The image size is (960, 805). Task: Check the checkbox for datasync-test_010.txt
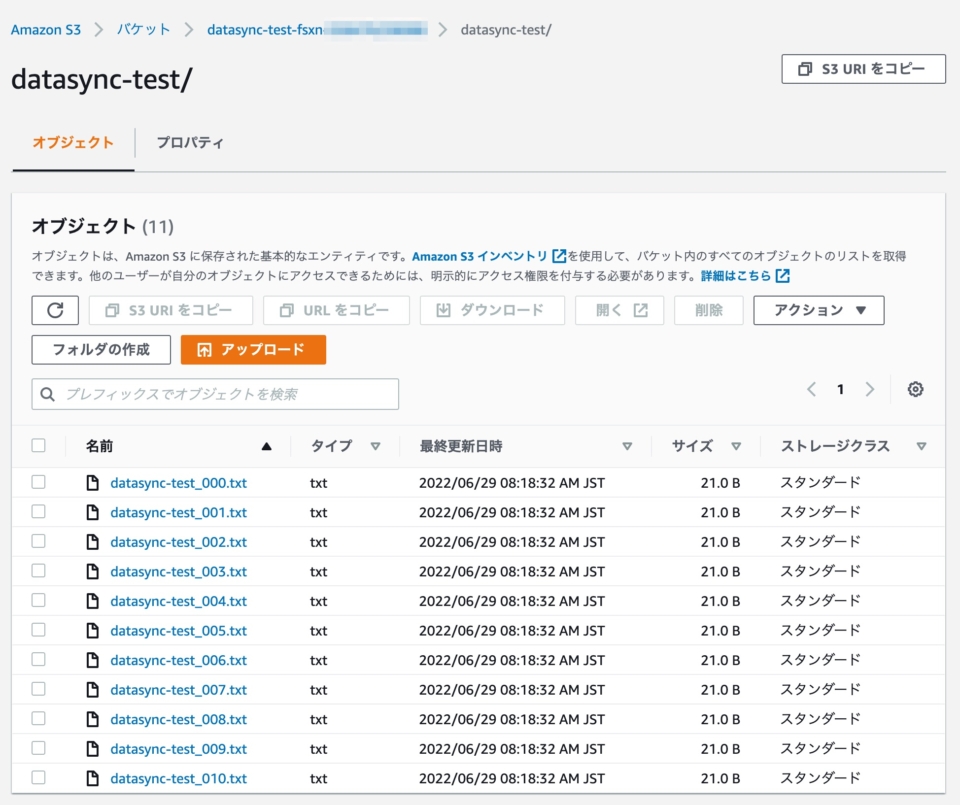pyautogui.click(x=38, y=778)
